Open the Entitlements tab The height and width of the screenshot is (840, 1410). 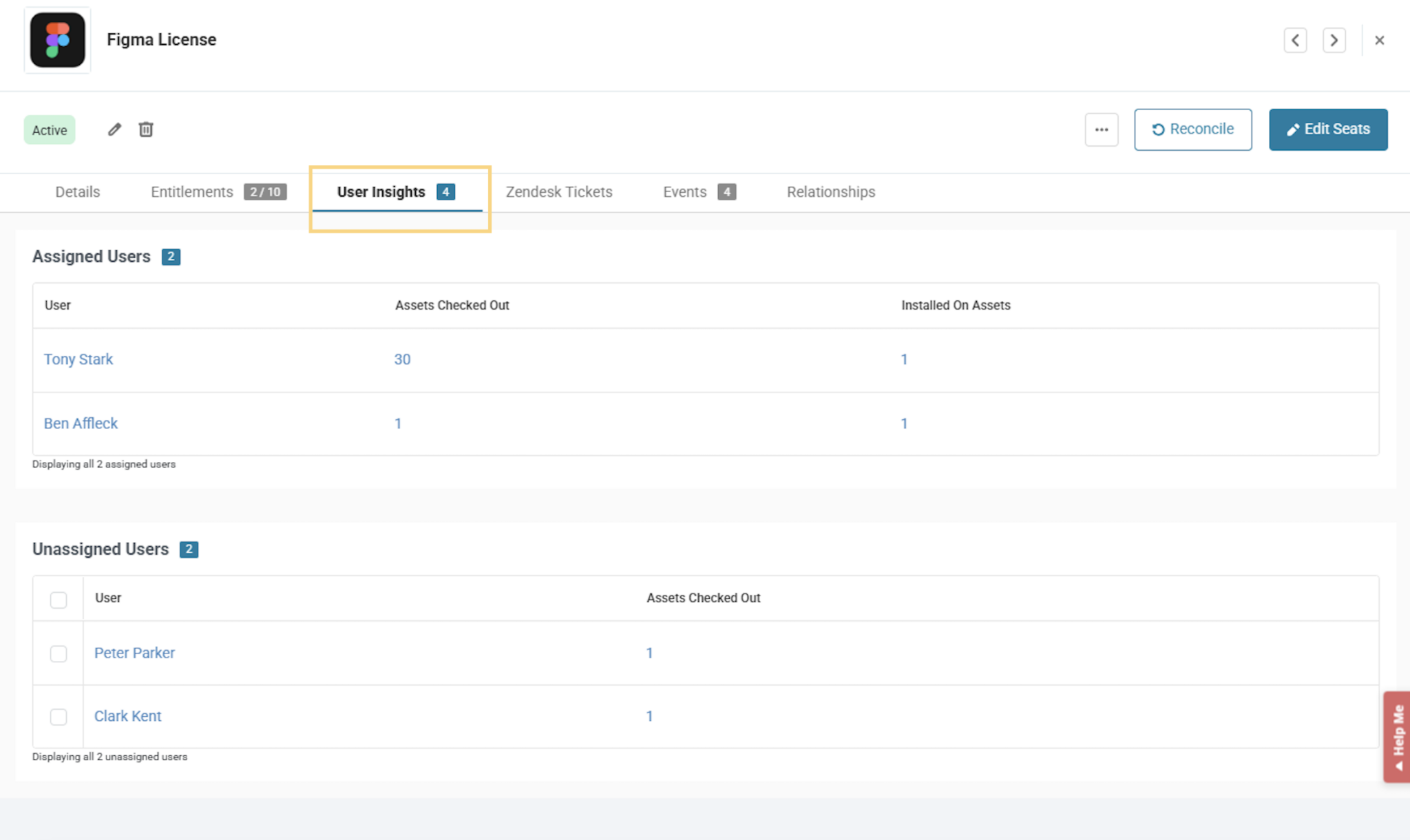(191, 192)
